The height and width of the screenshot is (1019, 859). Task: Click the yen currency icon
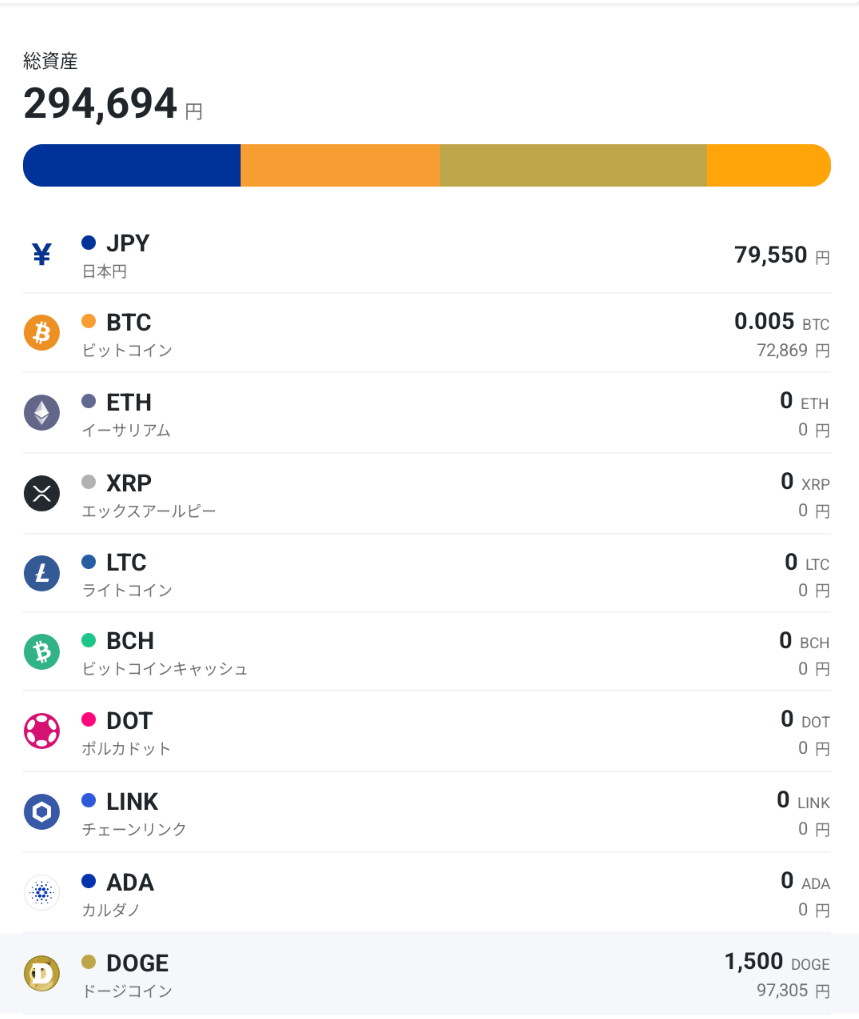point(42,254)
